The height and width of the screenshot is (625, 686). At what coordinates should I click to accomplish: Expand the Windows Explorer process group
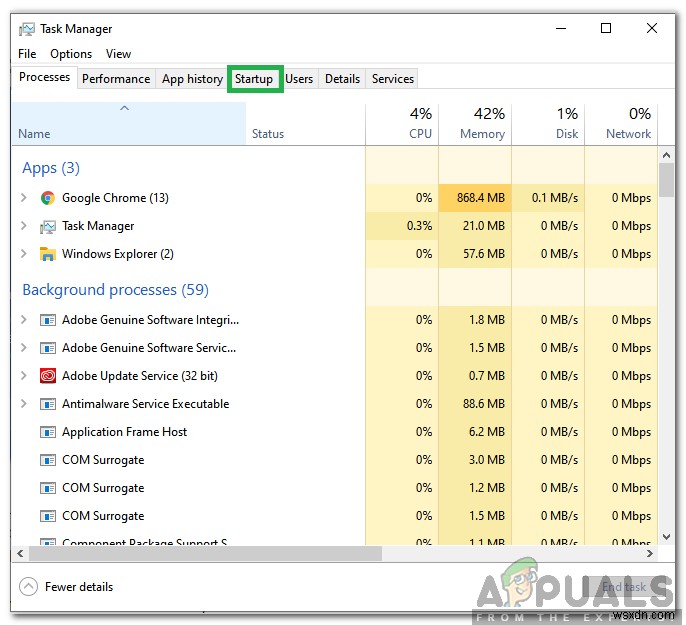(24, 254)
